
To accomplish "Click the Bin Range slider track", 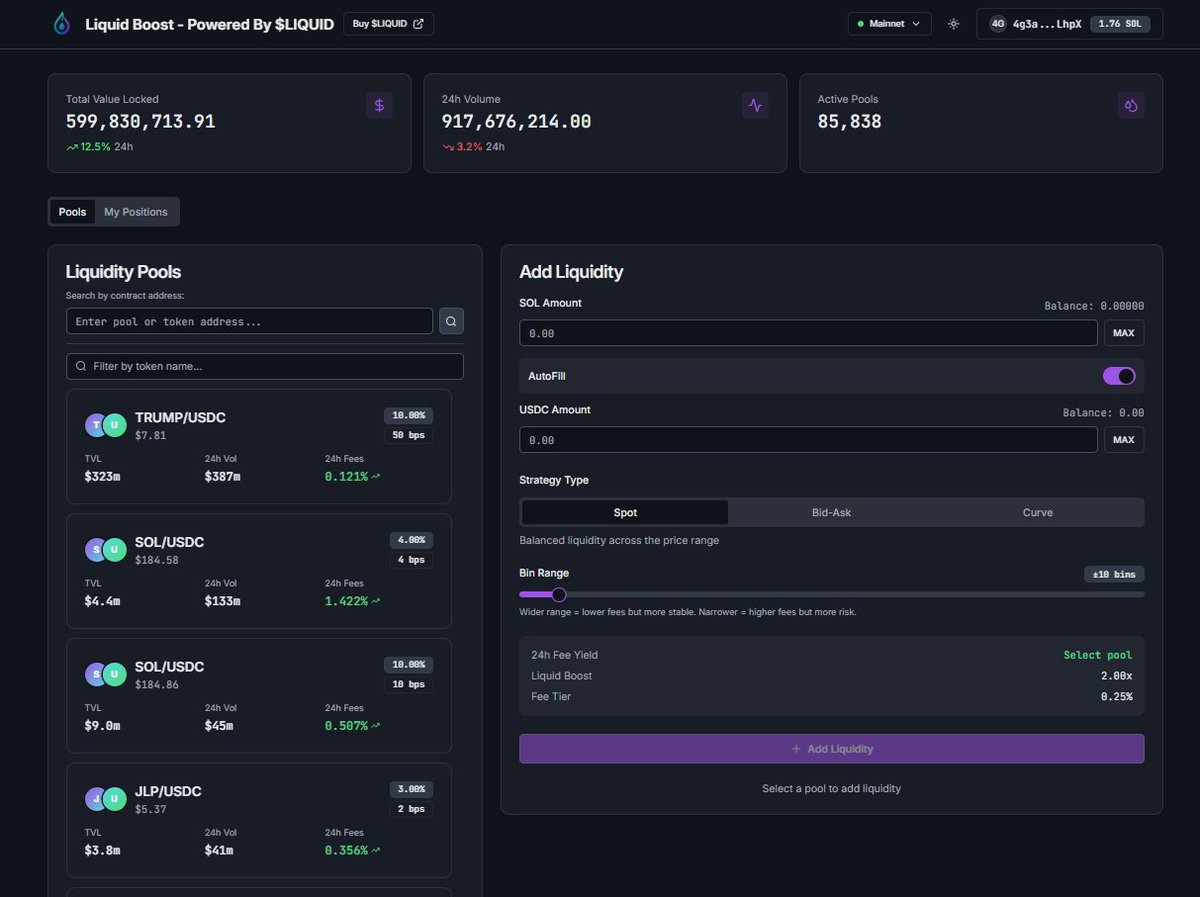I will tap(832, 594).
